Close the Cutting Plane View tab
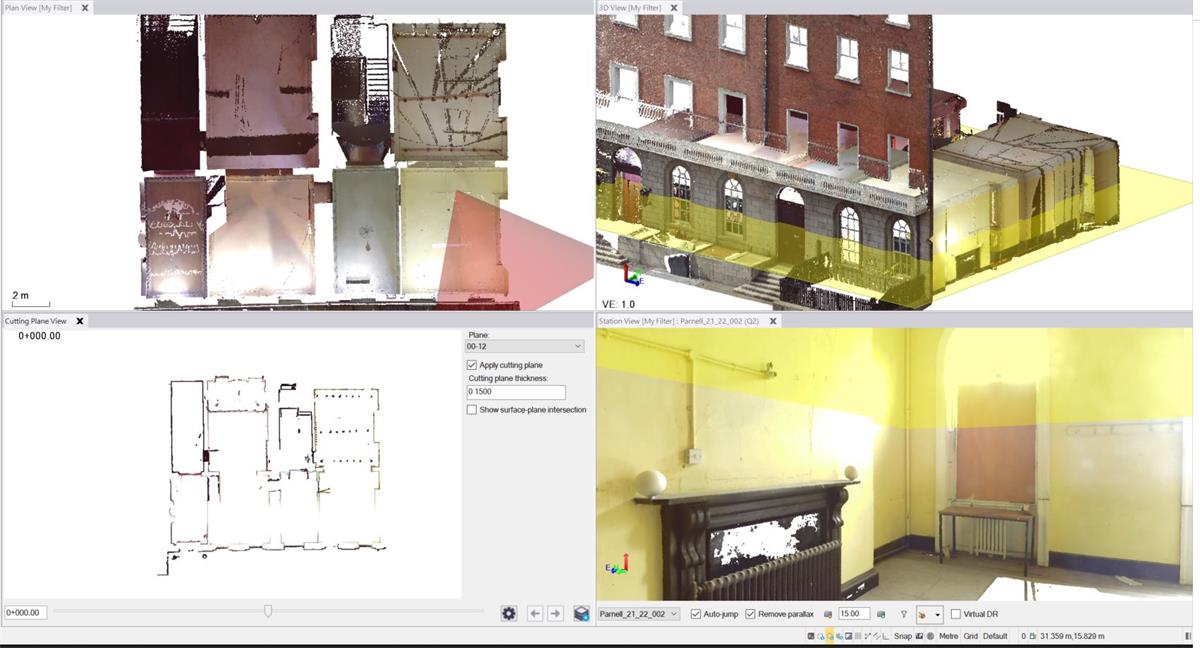 pyautogui.click(x=80, y=321)
